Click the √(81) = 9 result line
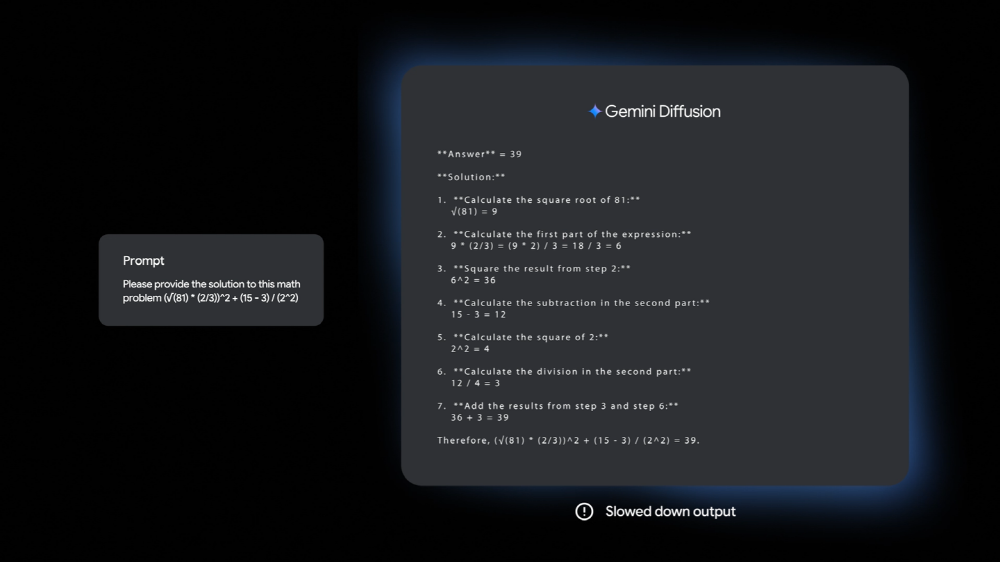This screenshot has width=1000, height=562. click(x=474, y=212)
